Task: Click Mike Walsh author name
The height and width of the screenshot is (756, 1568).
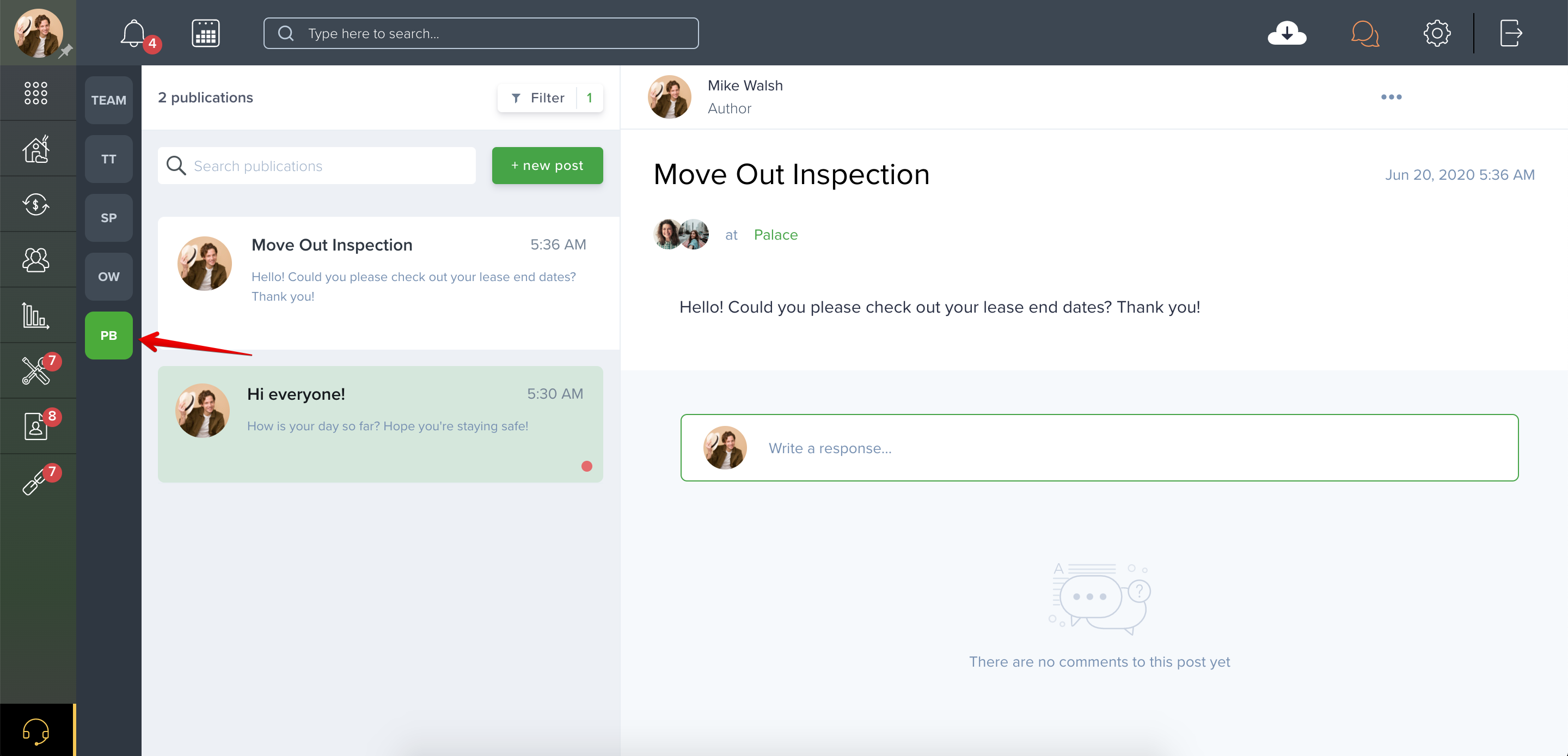Action: point(745,86)
